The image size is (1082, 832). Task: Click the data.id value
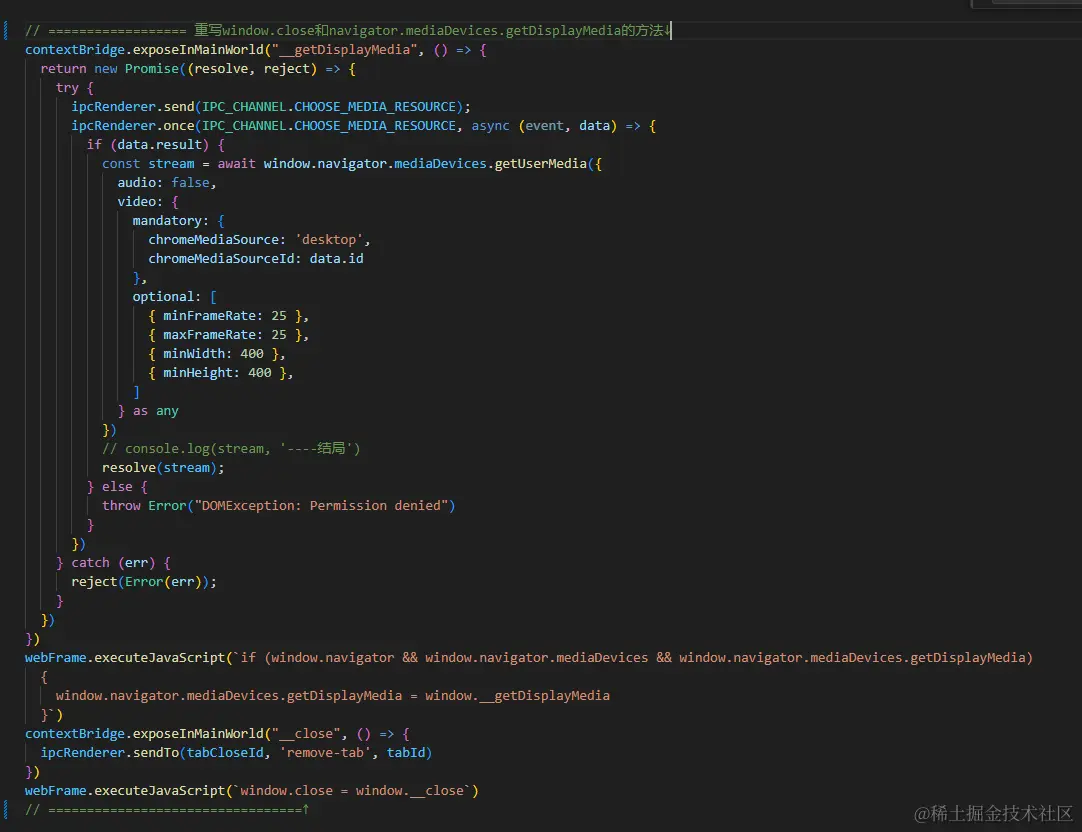(336, 258)
